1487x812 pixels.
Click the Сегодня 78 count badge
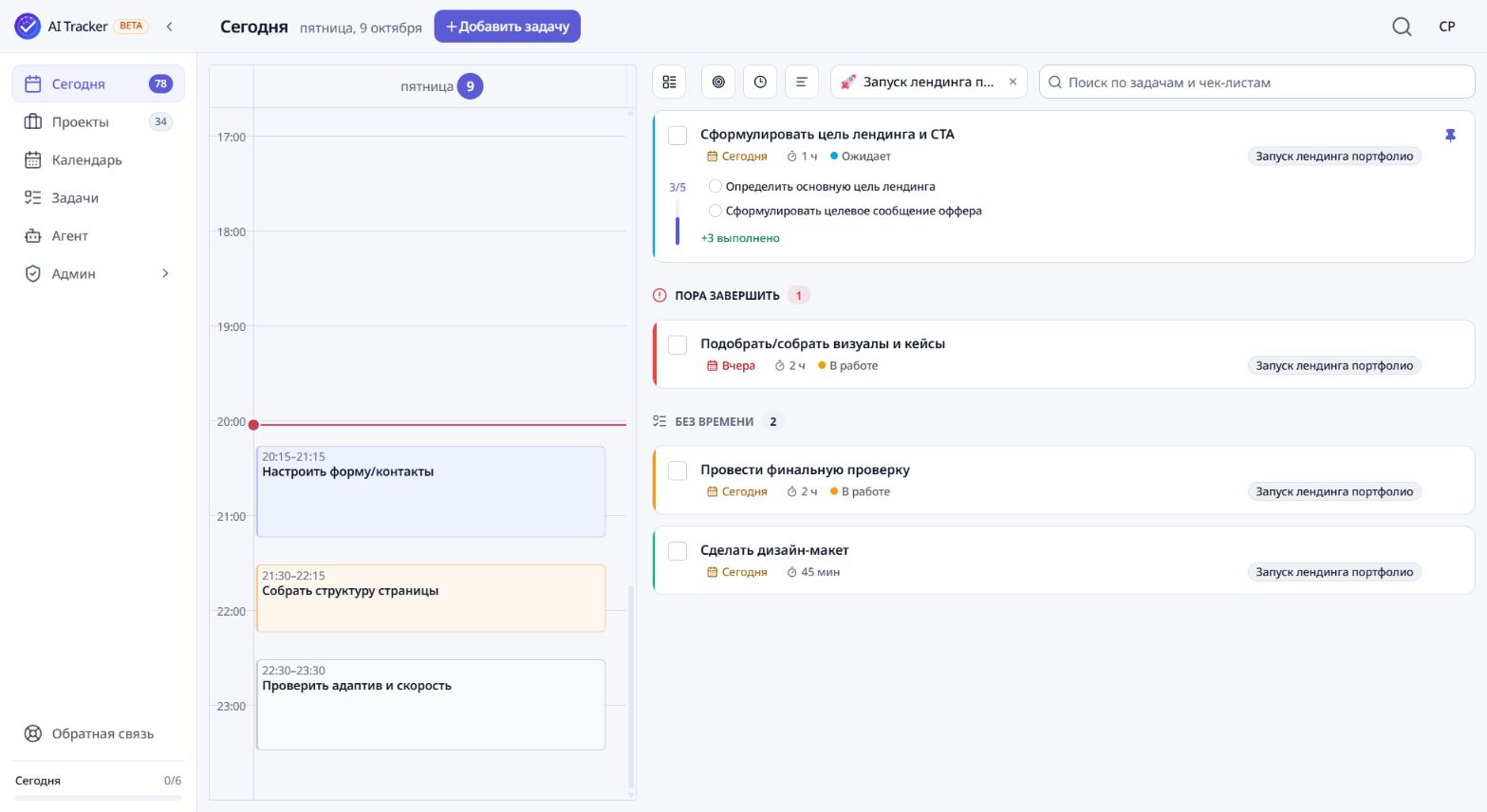[x=161, y=83]
